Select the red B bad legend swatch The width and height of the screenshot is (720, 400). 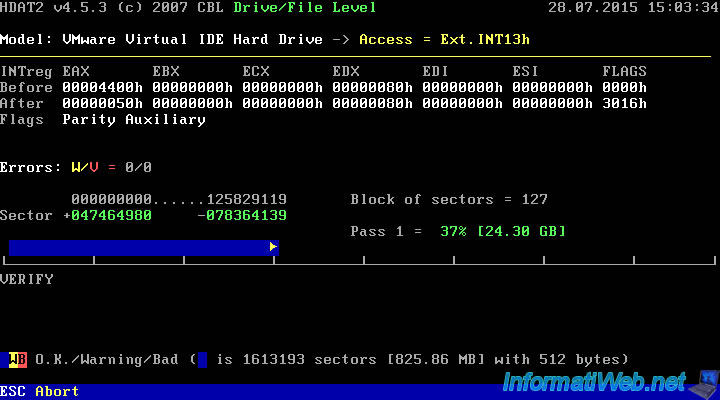(x=22, y=360)
